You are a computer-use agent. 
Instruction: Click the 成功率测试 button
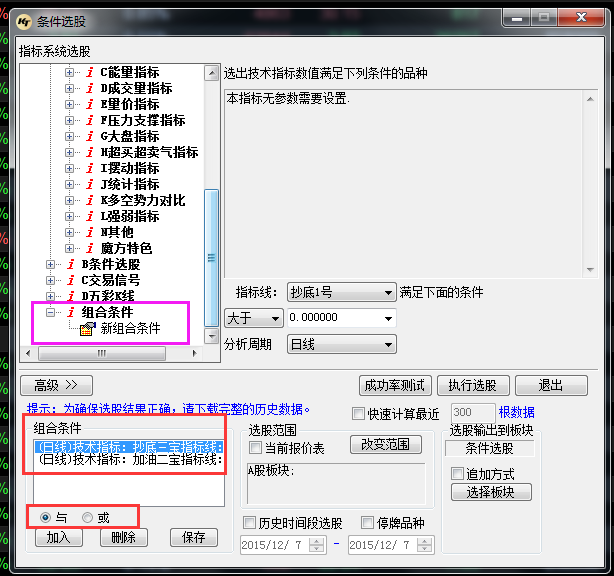point(394,385)
